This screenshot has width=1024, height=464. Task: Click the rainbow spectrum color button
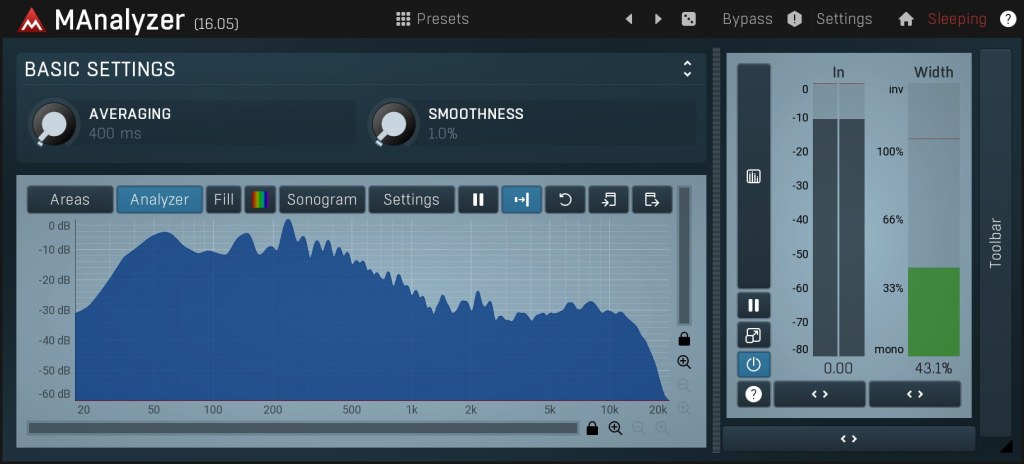pos(260,200)
